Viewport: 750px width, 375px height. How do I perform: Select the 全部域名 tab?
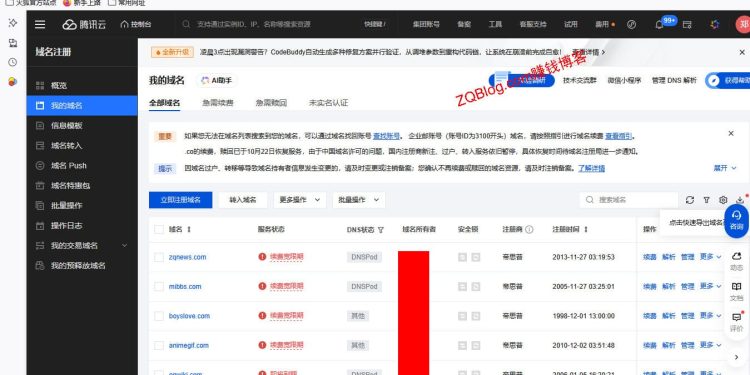pyautogui.click(x=165, y=103)
